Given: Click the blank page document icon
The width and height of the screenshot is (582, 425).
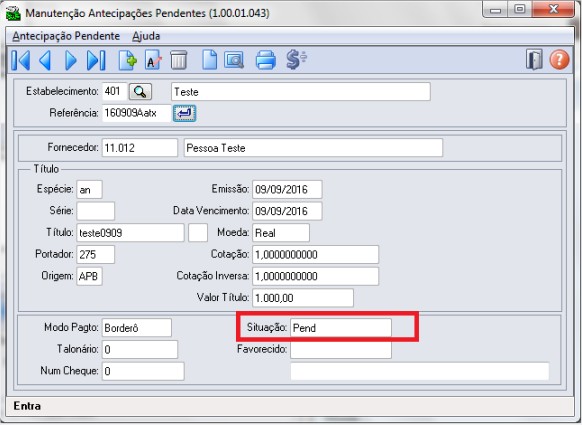Looking at the screenshot, I should tap(210, 60).
